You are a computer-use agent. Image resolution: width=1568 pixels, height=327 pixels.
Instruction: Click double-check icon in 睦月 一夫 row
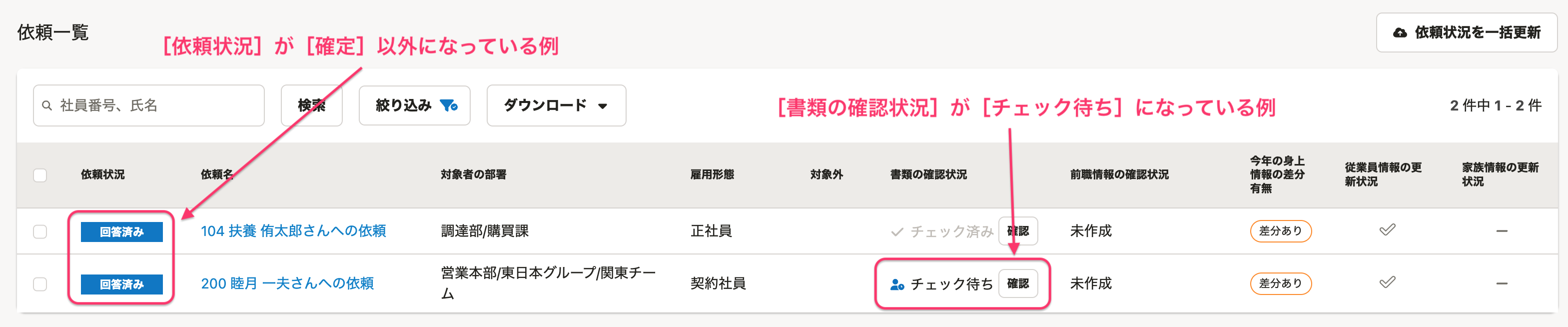(x=1387, y=282)
